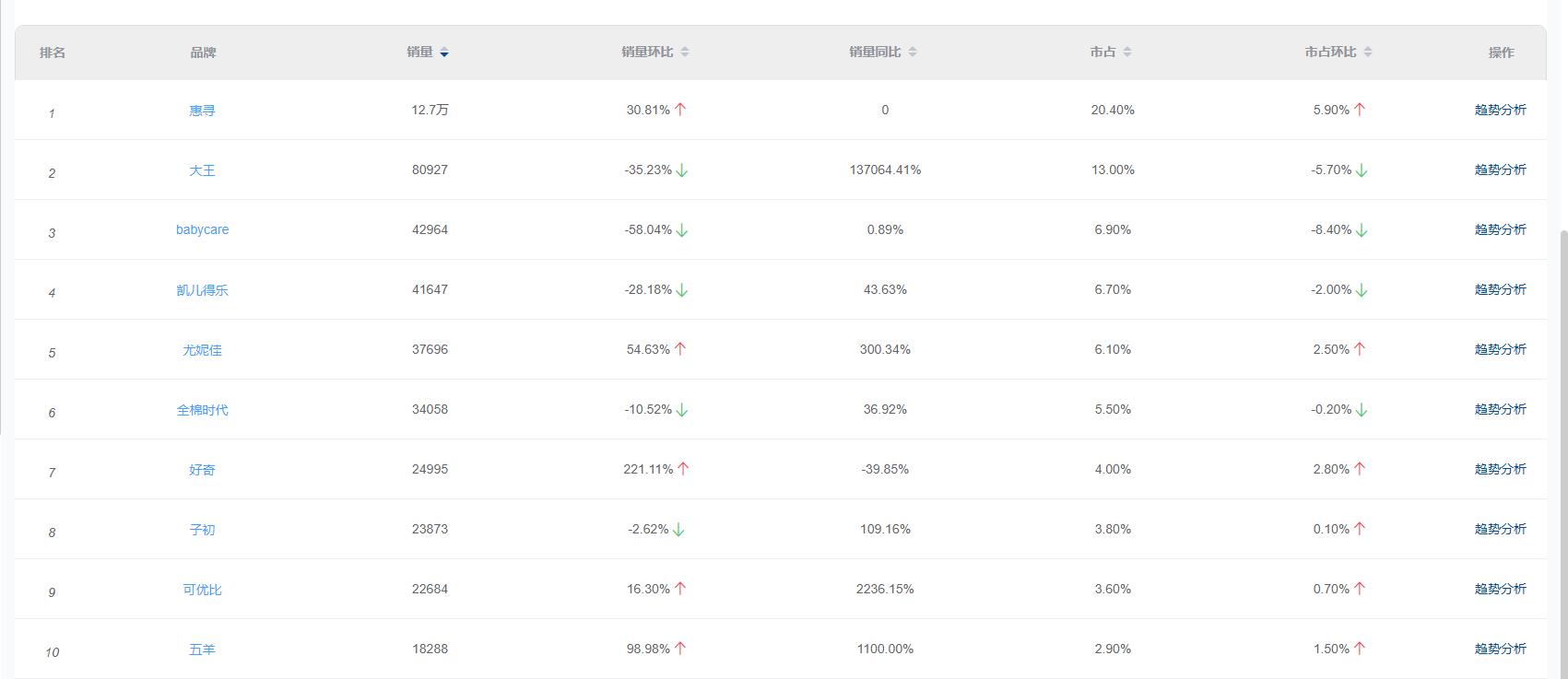1568x679 pixels.
Task: Select the 可优比 brand link
Action: (x=202, y=590)
